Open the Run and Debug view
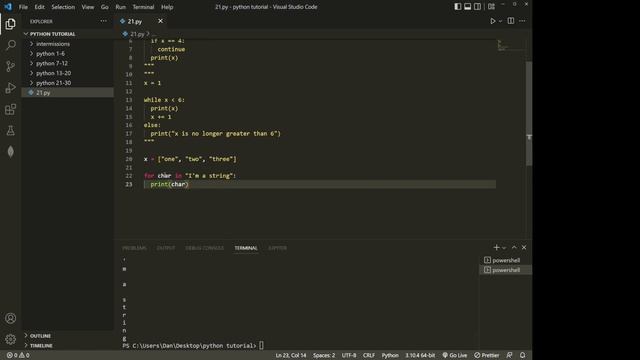640x360 pixels. pos(11,88)
